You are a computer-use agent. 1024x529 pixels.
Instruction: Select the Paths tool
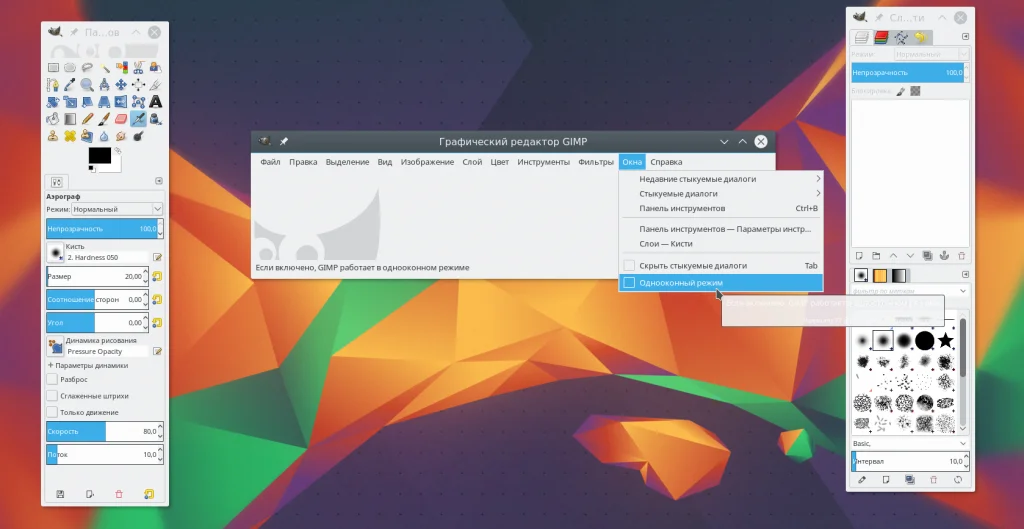(x=53, y=85)
